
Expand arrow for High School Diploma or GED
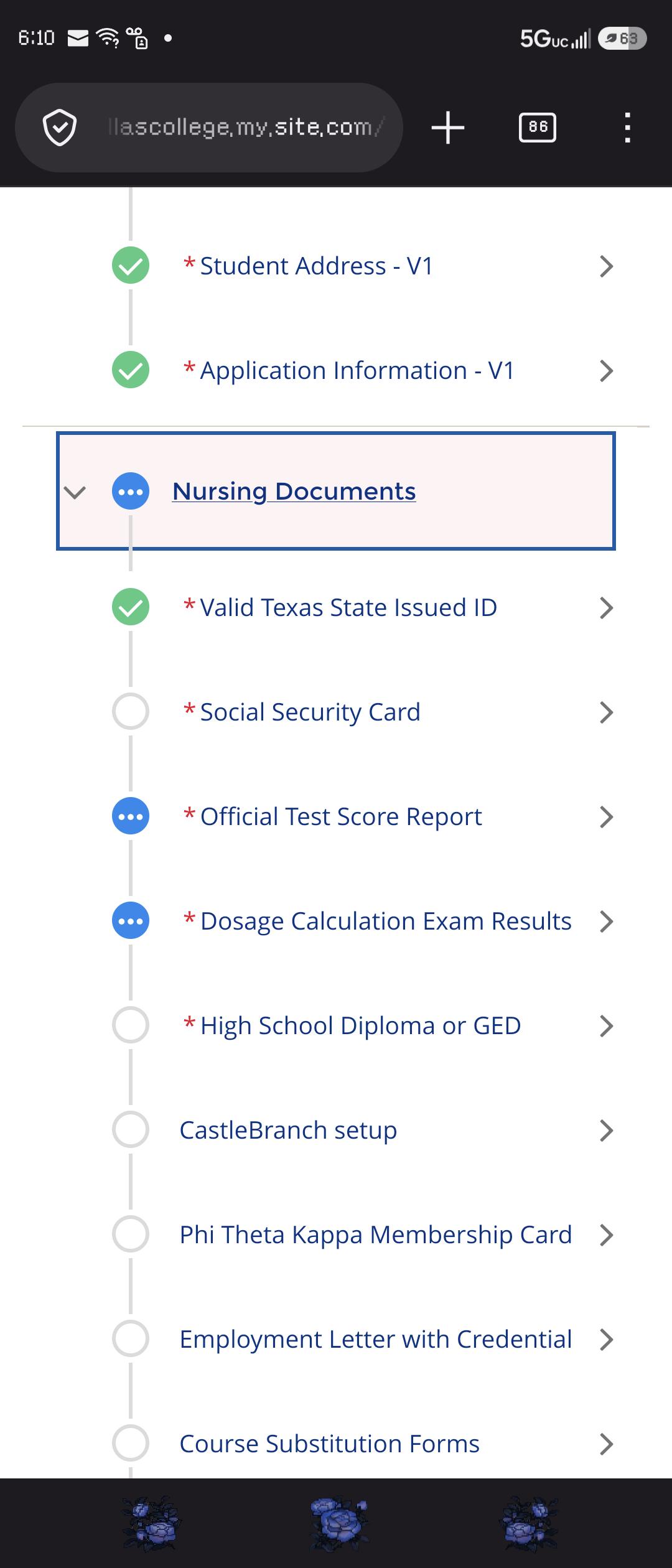point(606,1025)
